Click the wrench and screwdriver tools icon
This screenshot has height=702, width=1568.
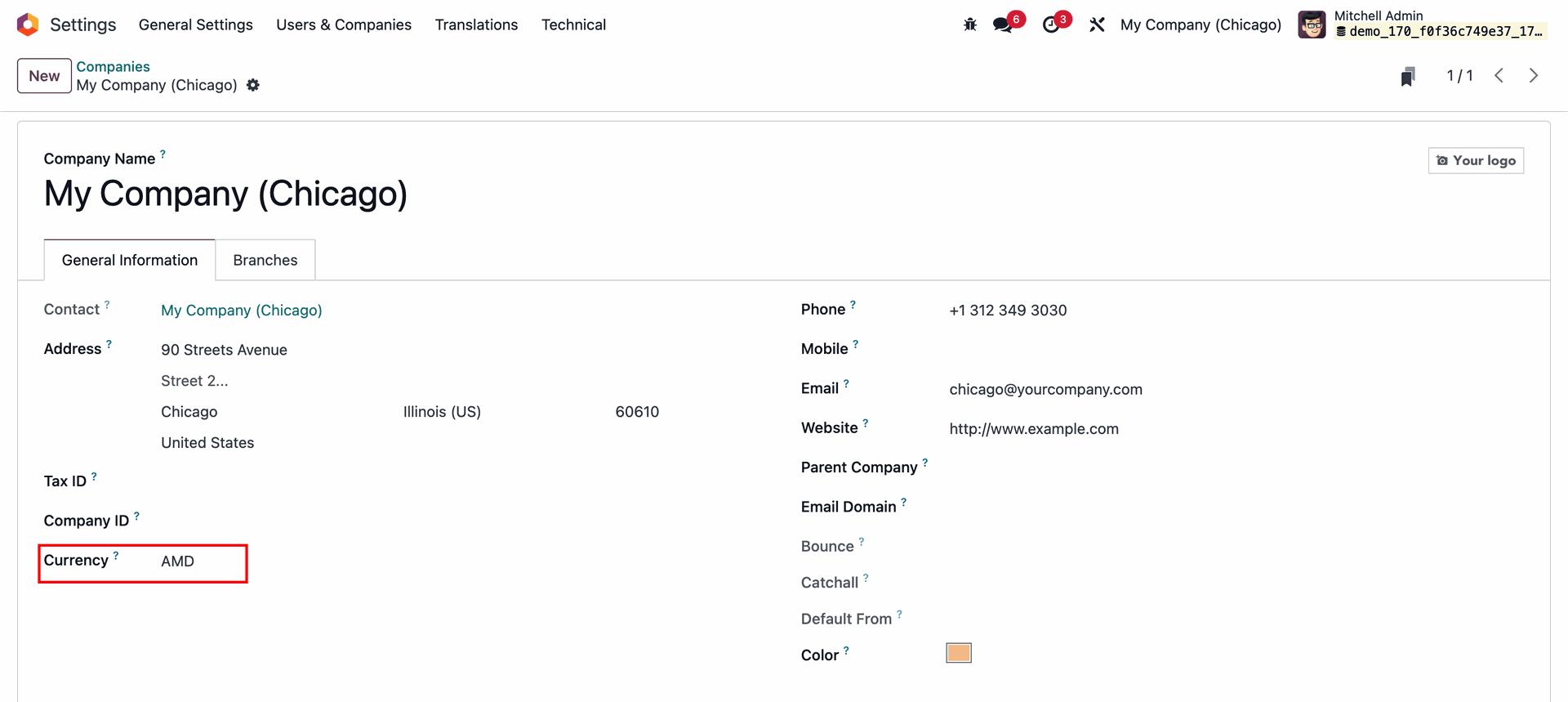point(1097,25)
